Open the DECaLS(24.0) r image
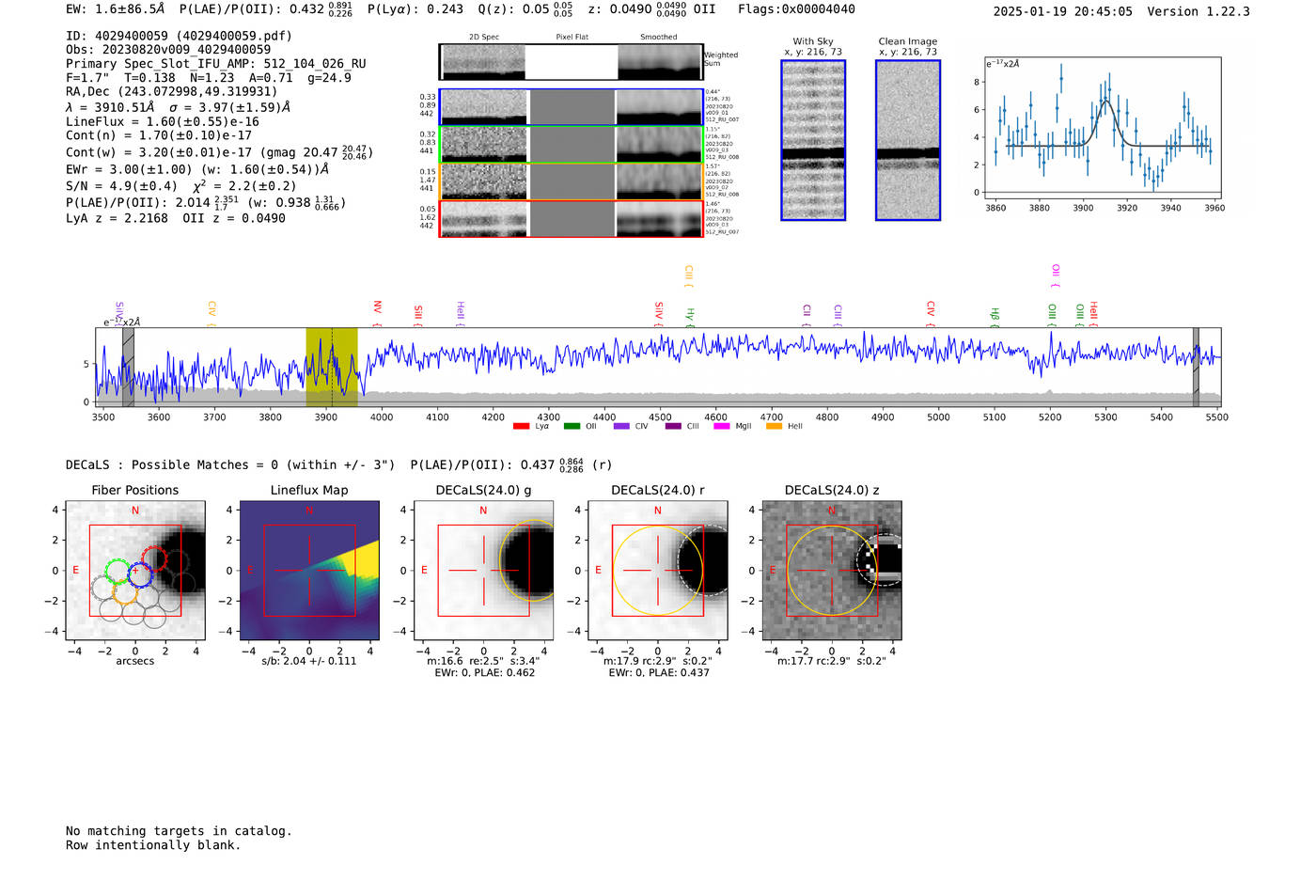The image size is (1316, 896). pyautogui.click(x=658, y=570)
